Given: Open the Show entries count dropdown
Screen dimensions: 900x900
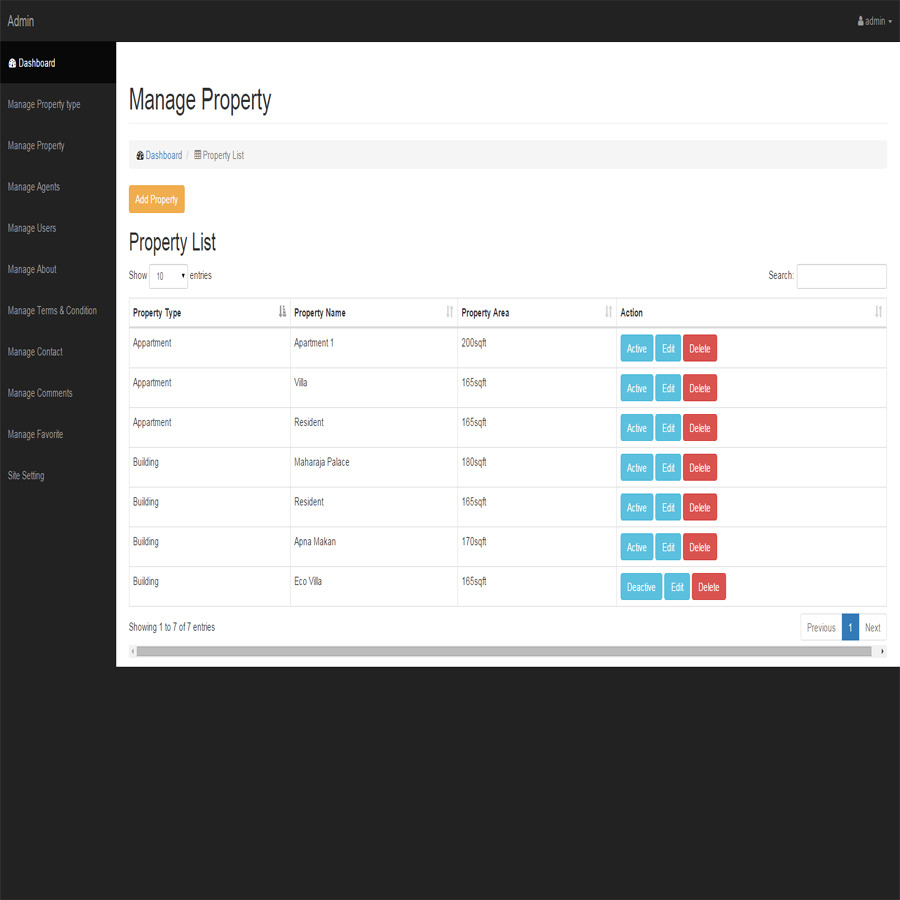Looking at the screenshot, I should [168, 276].
